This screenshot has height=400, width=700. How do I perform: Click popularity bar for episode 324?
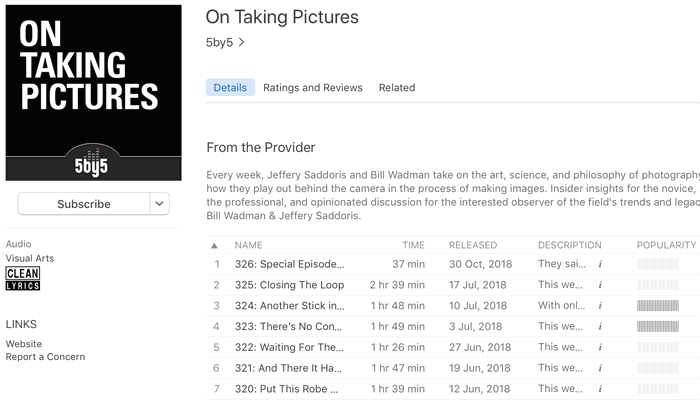coord(658,306)
